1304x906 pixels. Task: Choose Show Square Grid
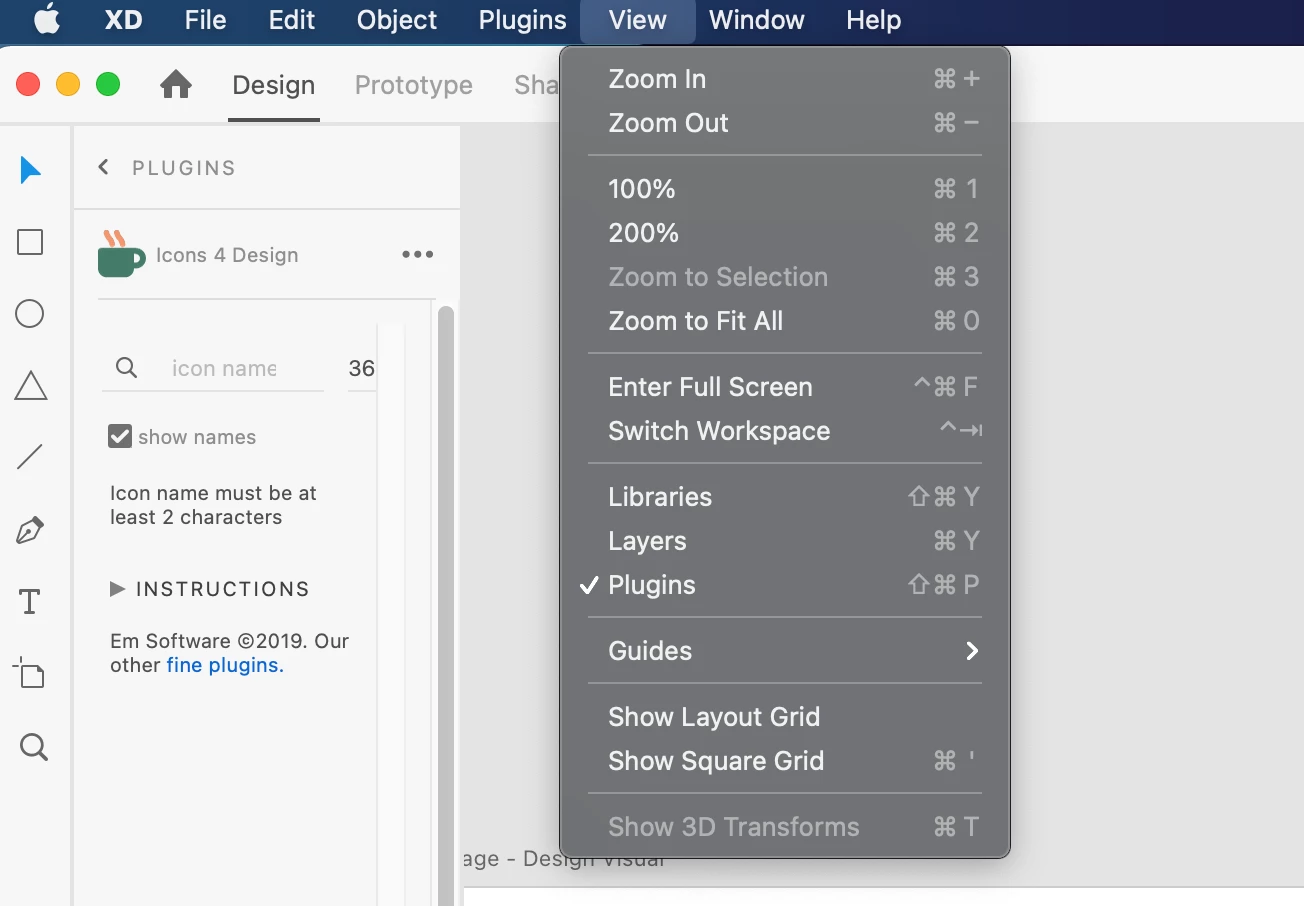(x=785, y=761)
